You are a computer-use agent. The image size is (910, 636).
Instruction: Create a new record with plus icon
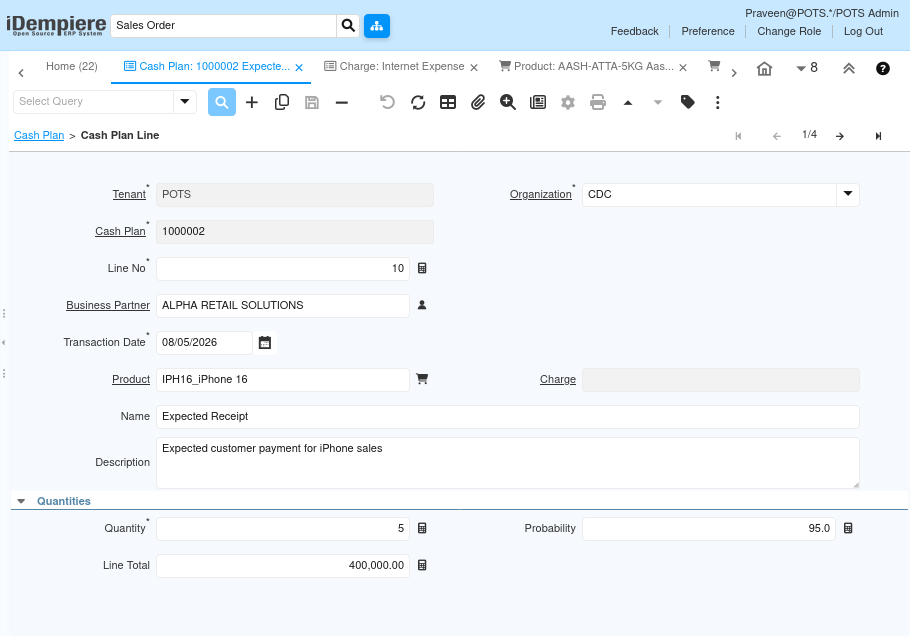click(x=252, y=103)
